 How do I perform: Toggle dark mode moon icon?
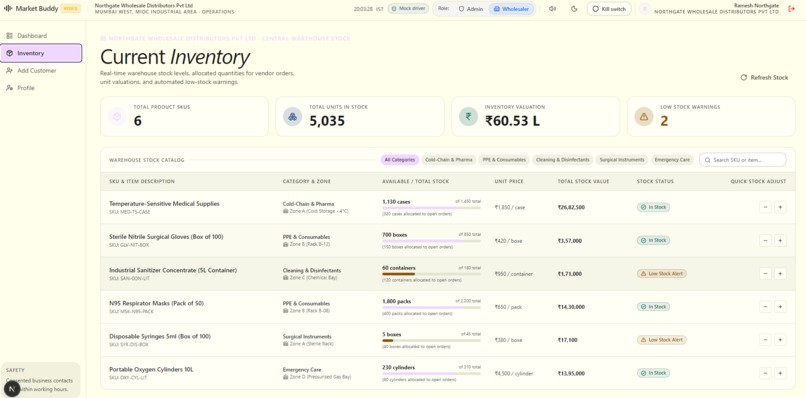(574, 9)
